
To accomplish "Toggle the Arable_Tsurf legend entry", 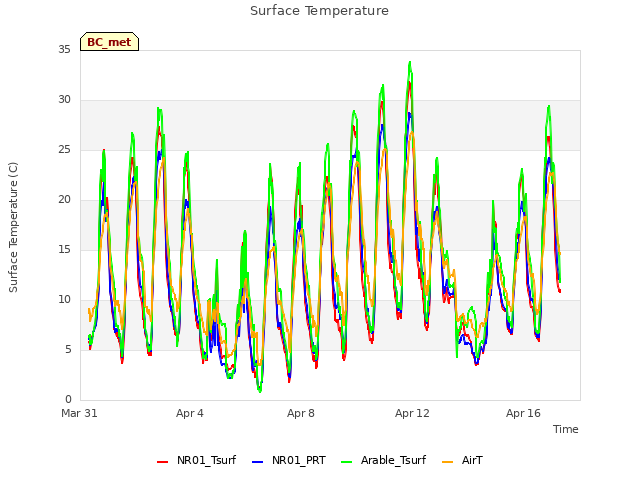I will pyautogui.click(x=384, y=461).
